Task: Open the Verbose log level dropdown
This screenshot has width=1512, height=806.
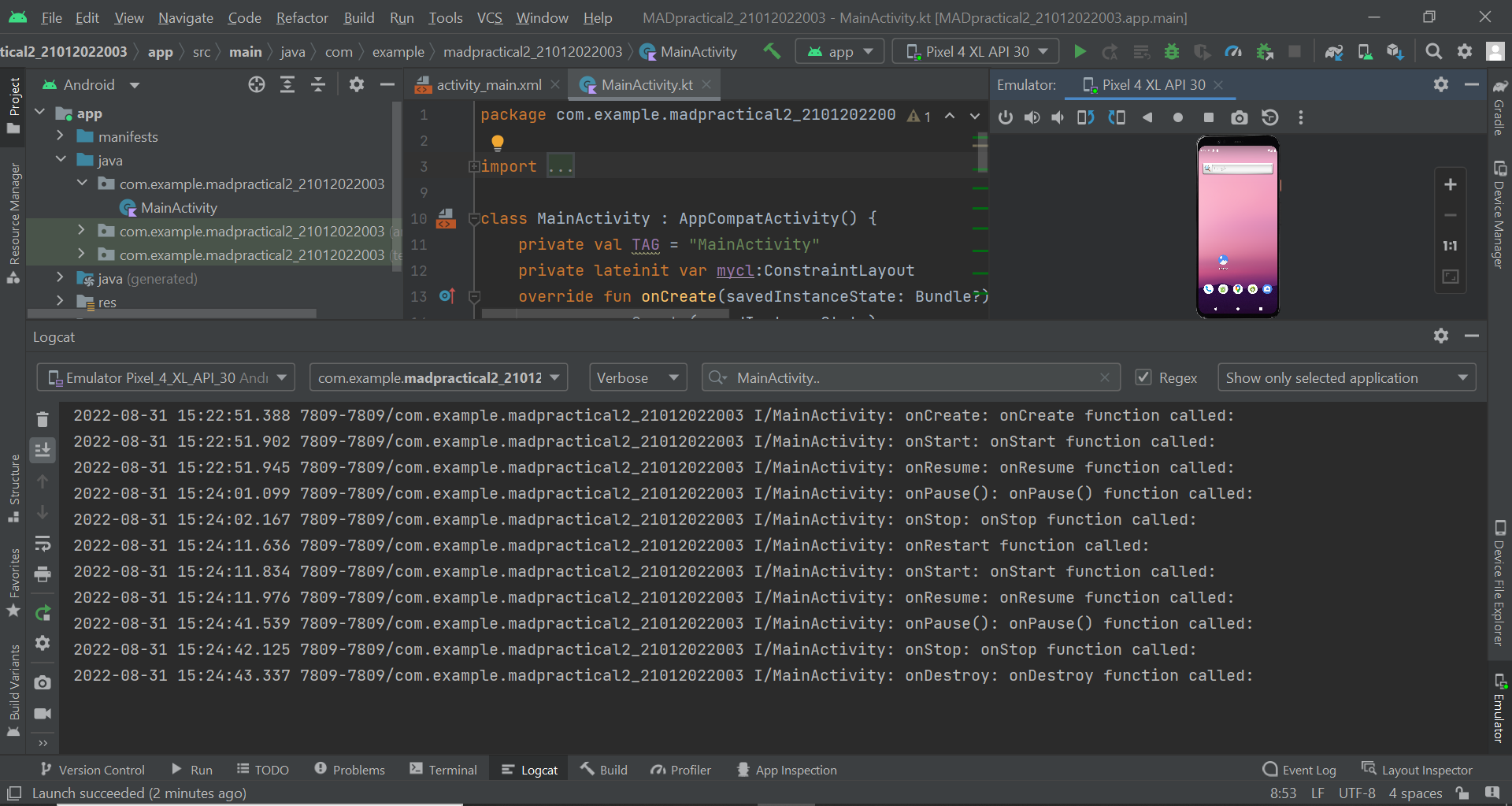Action: 638,377
